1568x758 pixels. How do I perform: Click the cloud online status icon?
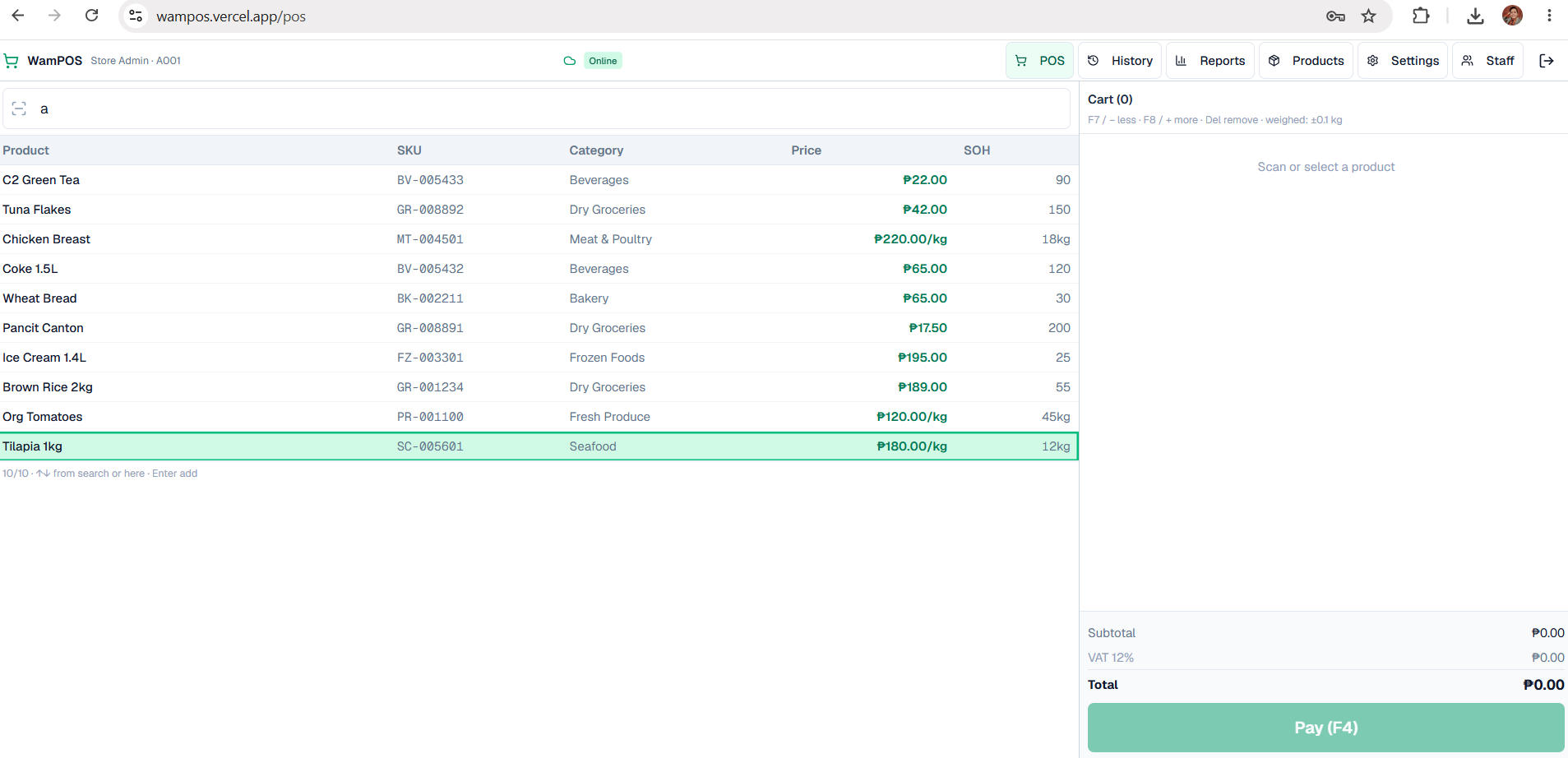[x=569, y=61]
